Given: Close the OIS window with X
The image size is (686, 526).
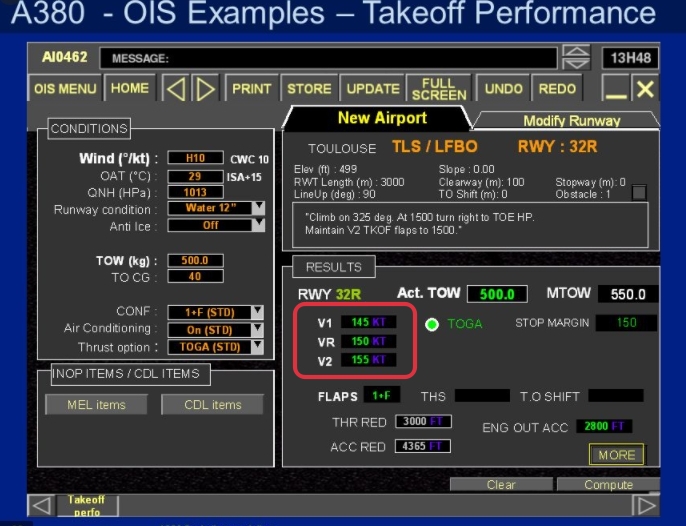Looking at the screenshot, I should 645,89.
